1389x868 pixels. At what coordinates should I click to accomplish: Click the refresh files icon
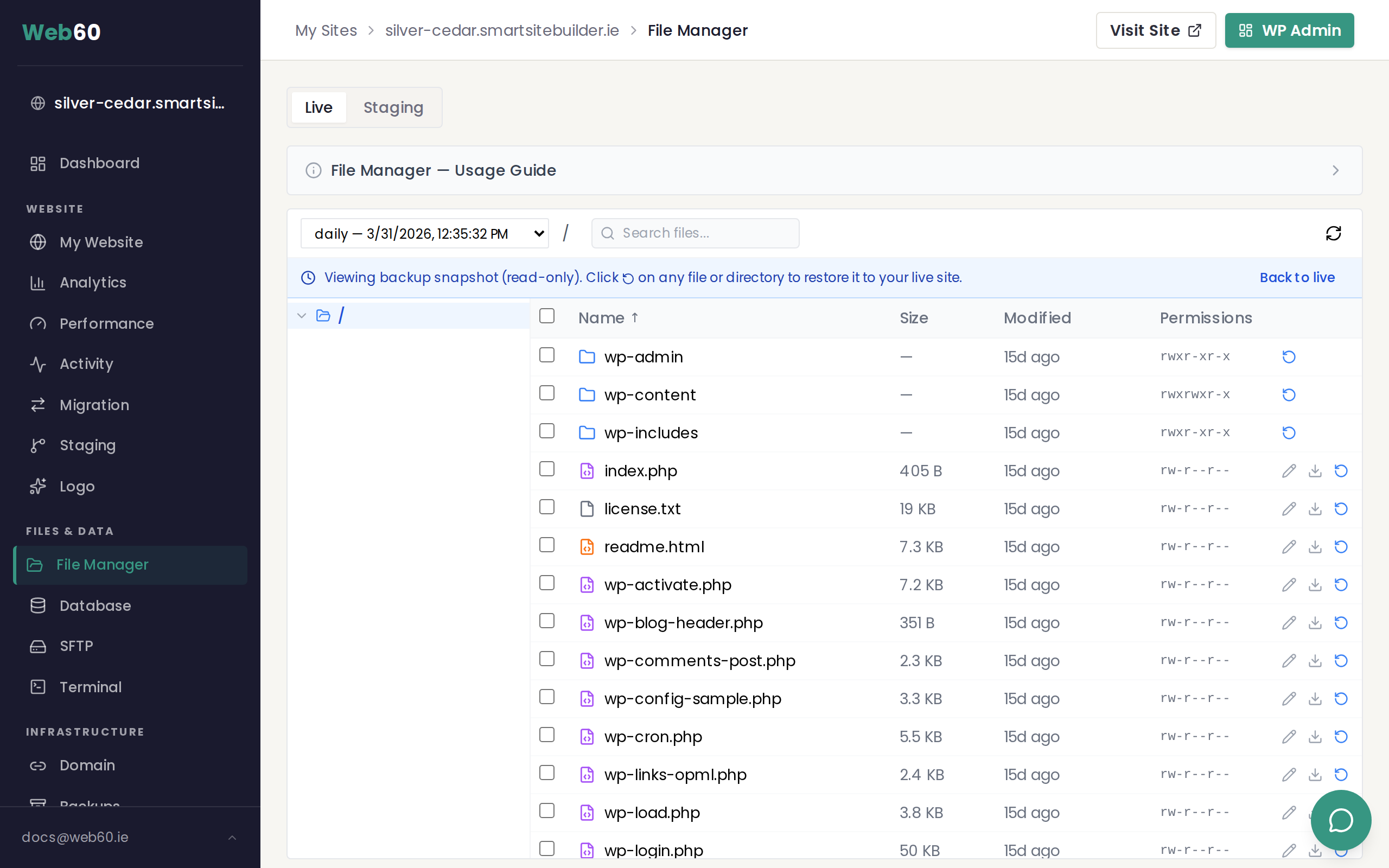pyautogui.click(x=1333, y=233)
